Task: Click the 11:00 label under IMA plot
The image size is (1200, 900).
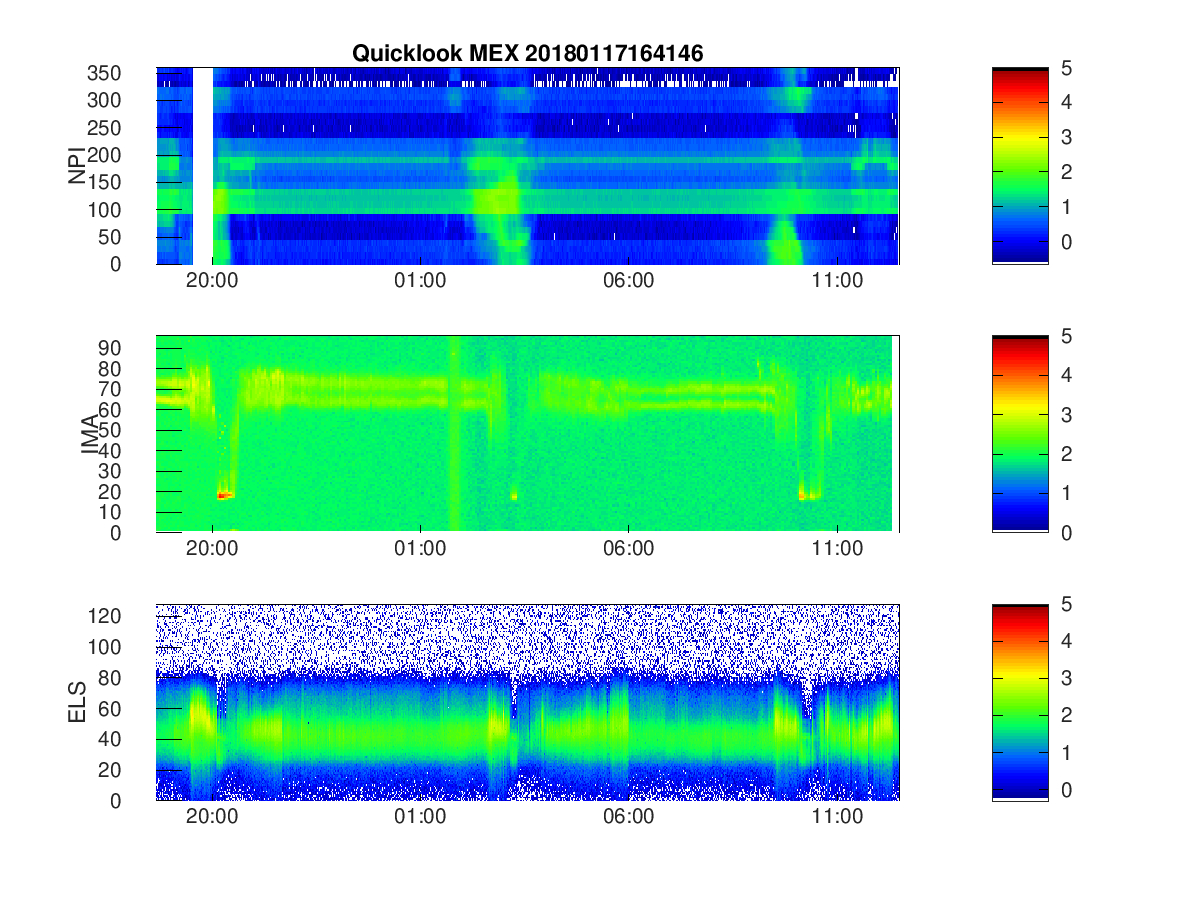Action: tap(836, 550)
